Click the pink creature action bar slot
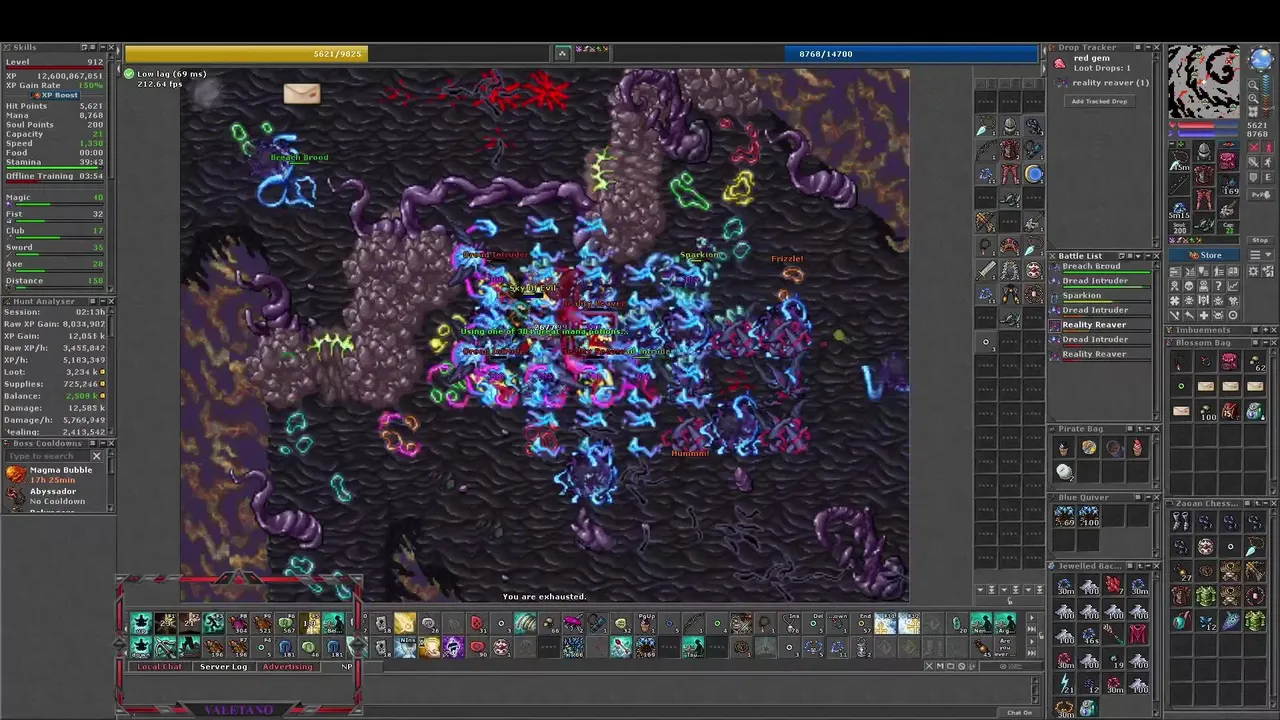1280x720 pixels. pos(572,622)
